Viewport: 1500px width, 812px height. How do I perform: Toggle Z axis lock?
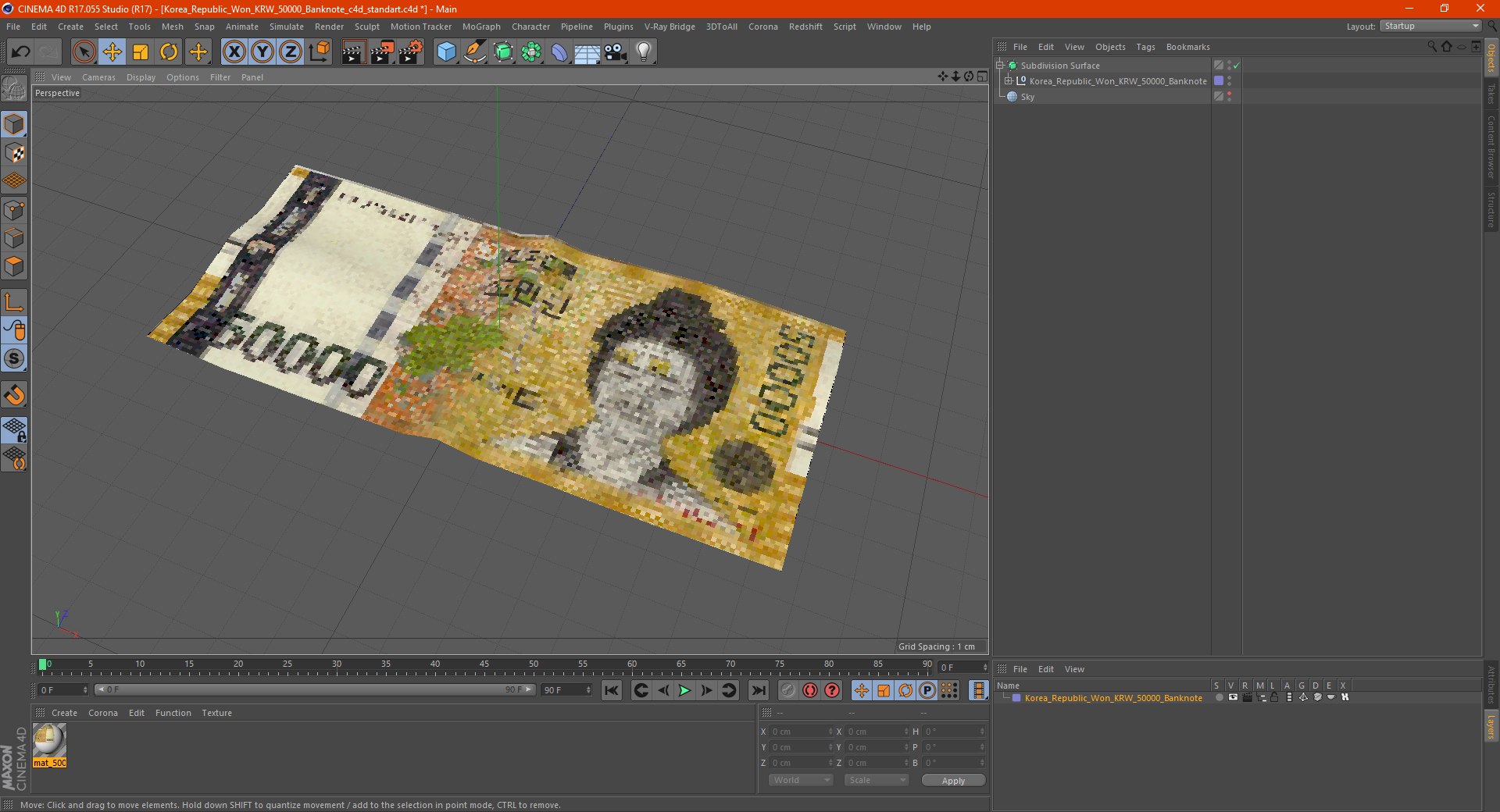(x=291, y=52)
